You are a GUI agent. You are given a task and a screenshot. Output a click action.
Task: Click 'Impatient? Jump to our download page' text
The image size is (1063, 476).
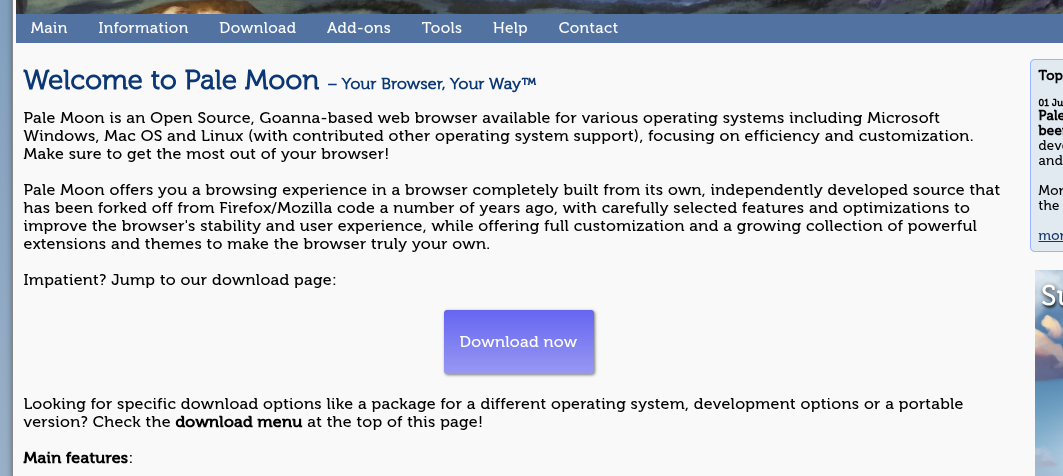click(x=180, y=280)
